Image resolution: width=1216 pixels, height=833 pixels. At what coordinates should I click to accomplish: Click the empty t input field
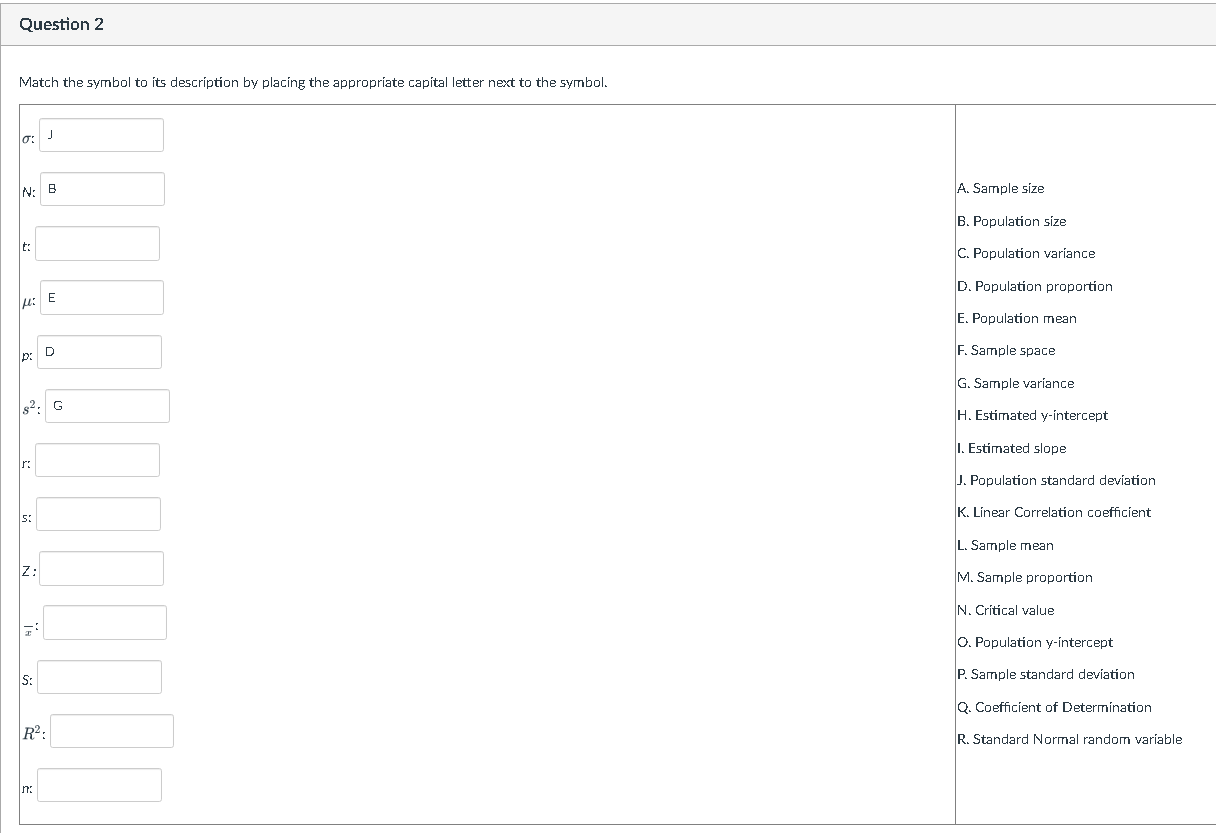pos(97,243)
